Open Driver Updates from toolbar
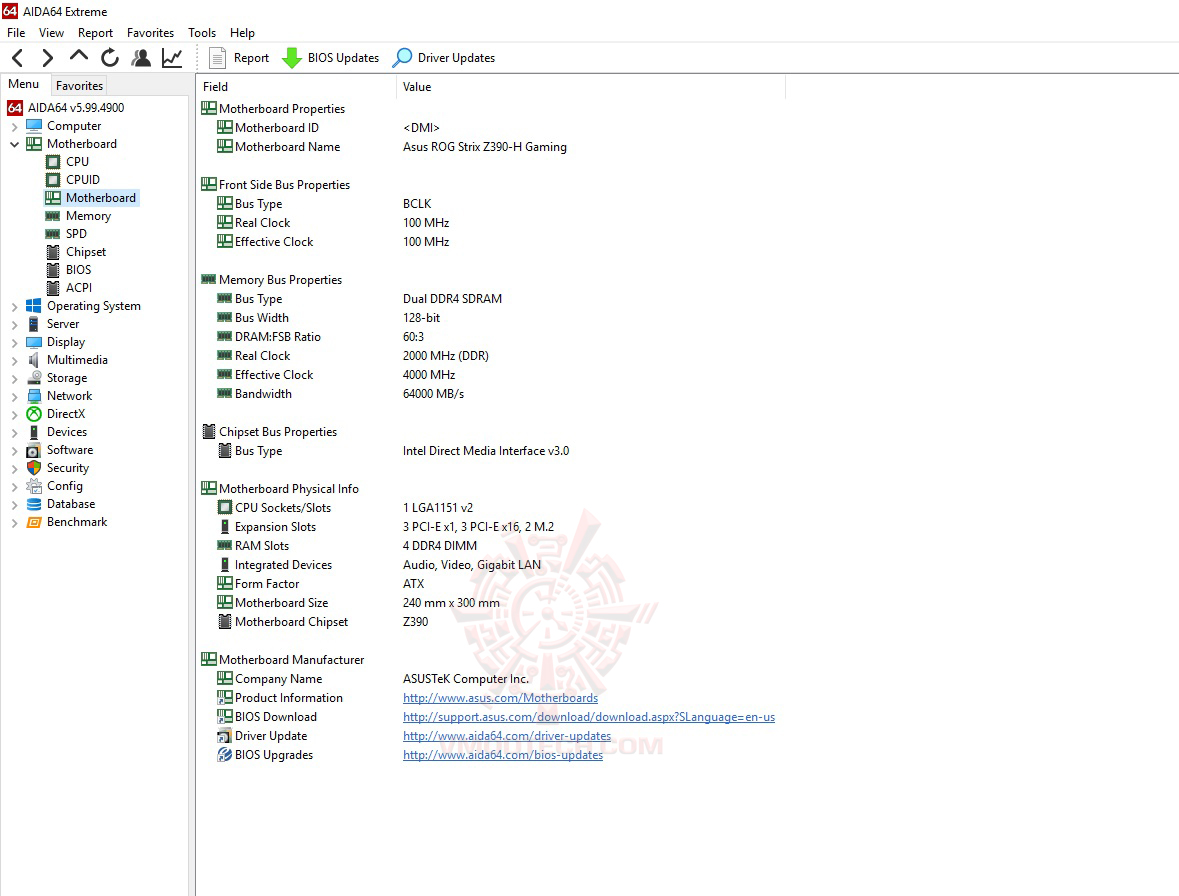 [444, 58]
